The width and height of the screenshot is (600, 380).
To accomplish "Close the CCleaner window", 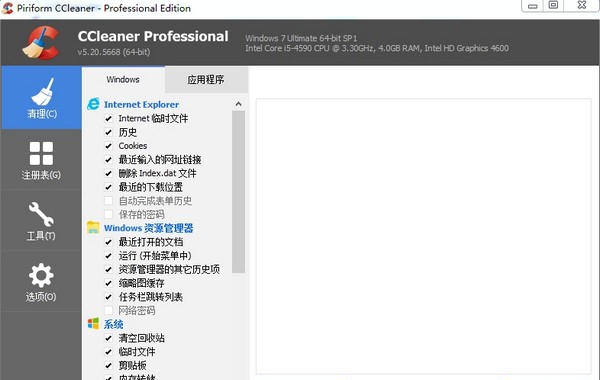I will pyautogui.click(x=582, y=5).
